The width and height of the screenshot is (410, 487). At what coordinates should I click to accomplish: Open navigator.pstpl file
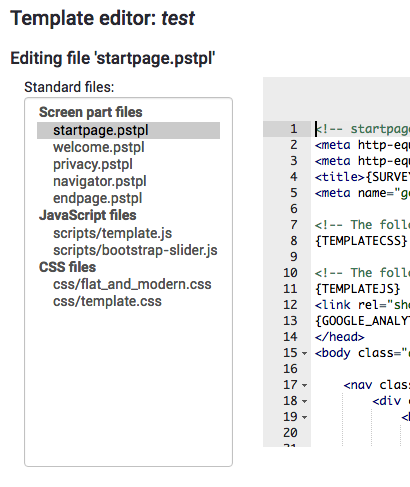tap(100, 181)
